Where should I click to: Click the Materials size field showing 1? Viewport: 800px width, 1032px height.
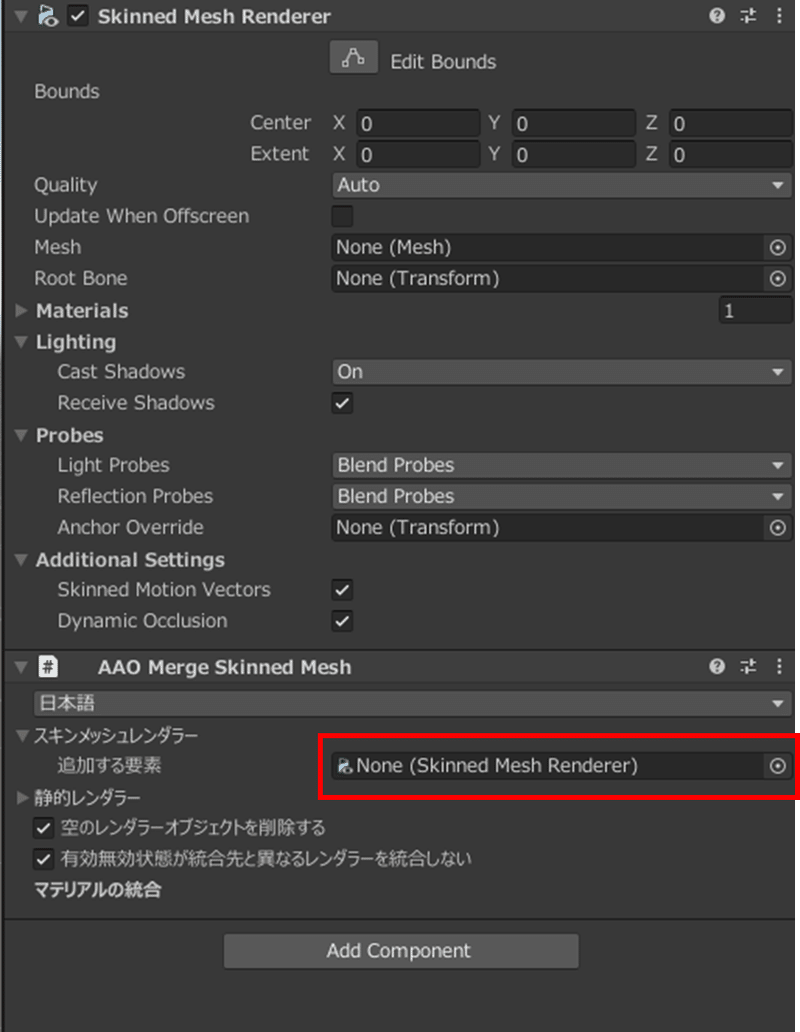click(x=755, y=311)
